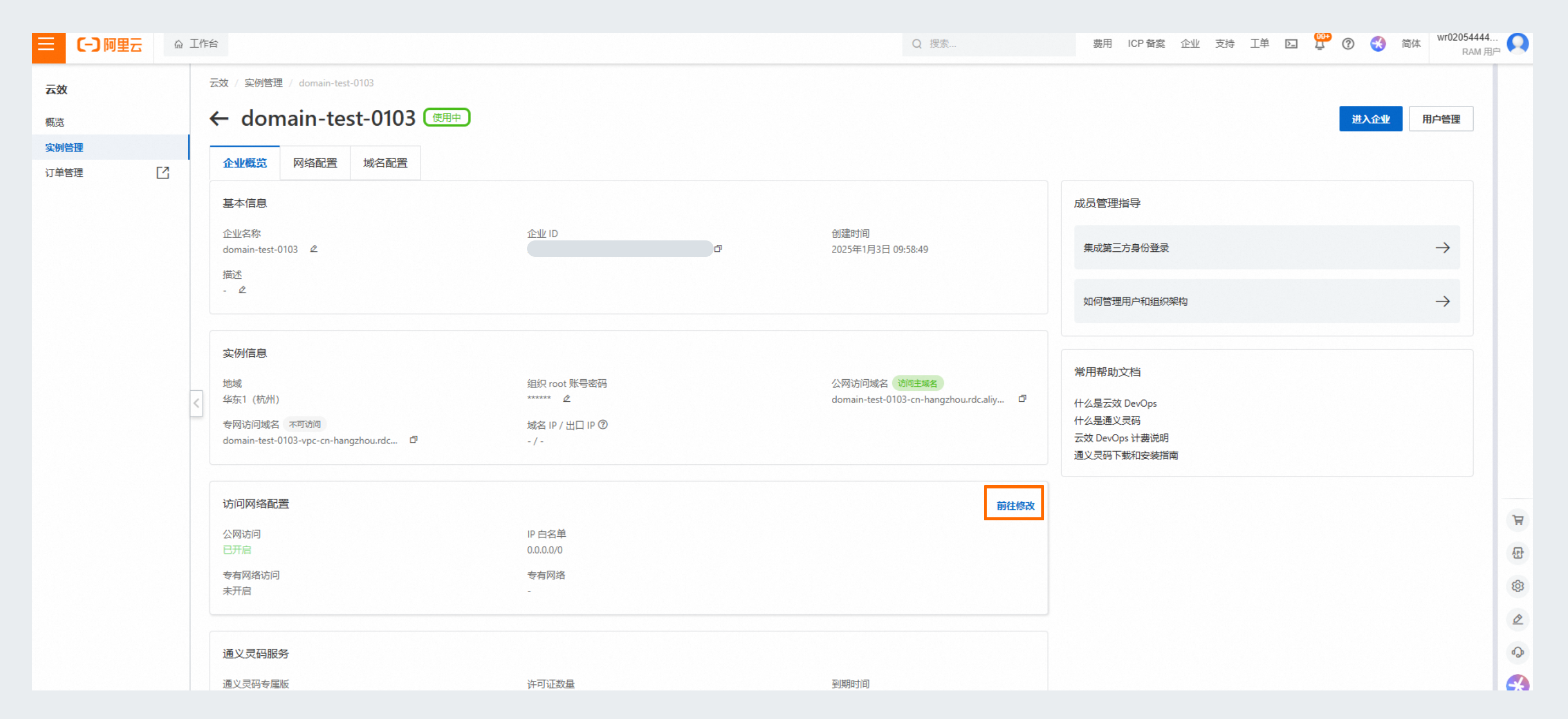The width and height of the screenshot is (1568, 719).
Task: Open 什么是云效 DevOps doc
Action: pyautogui.click(x=1115, y=403)
